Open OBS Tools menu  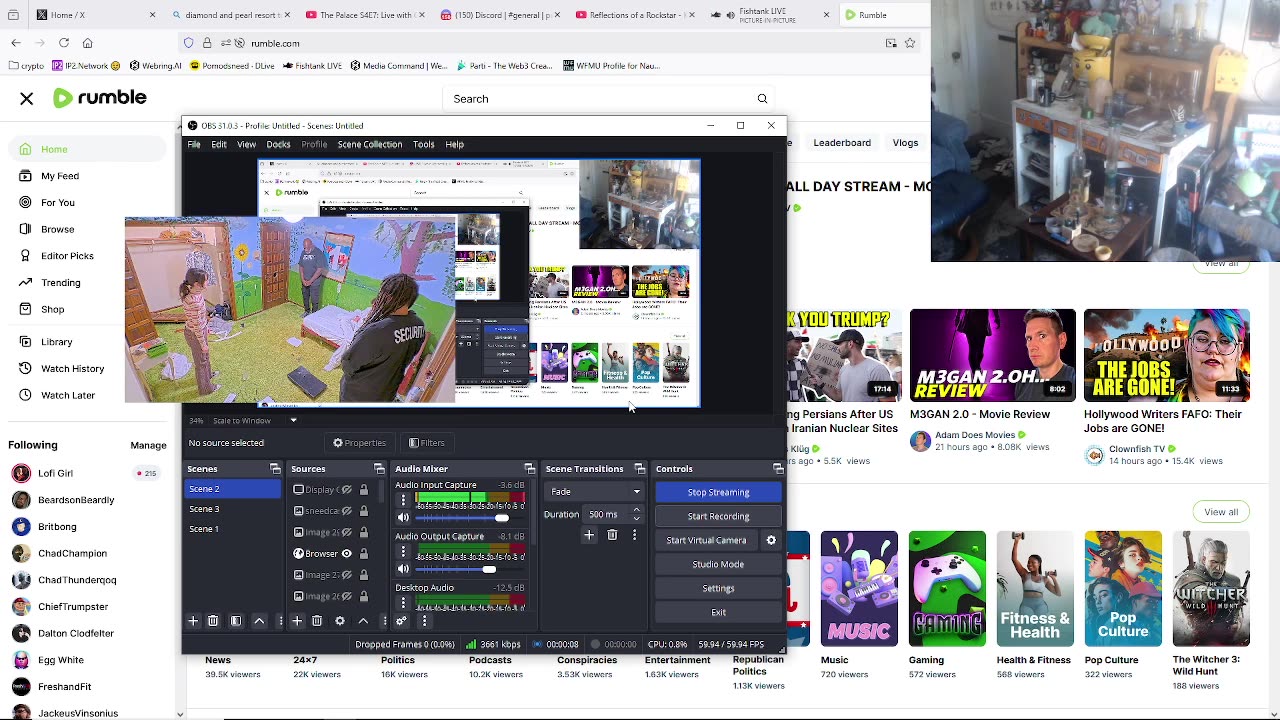click(424, 144)
